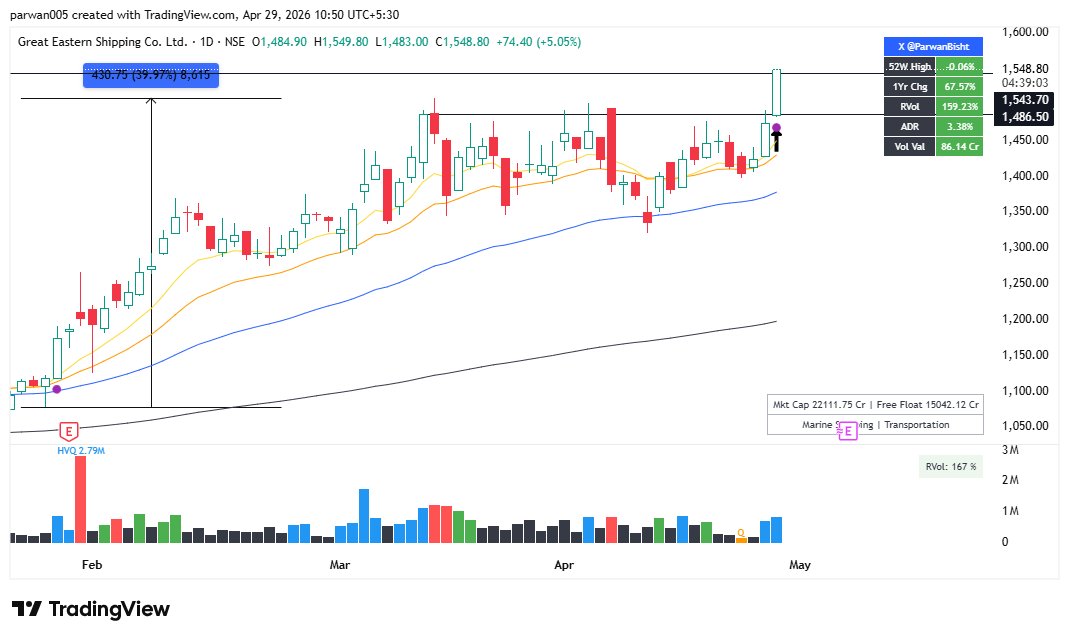The height and width of the screenshot is (639, 1069).
Task: Click the 1Yr Chg value 67.57%
Action: click(x=959, y=87)
